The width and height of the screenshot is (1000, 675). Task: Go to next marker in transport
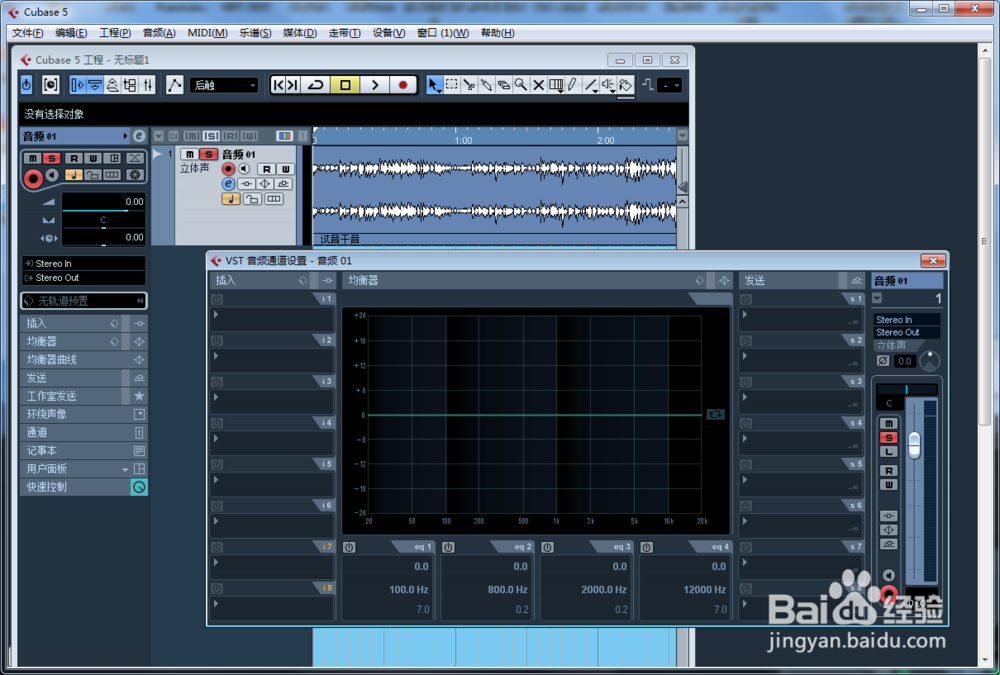pyautogui.click(x=293, y=85)
